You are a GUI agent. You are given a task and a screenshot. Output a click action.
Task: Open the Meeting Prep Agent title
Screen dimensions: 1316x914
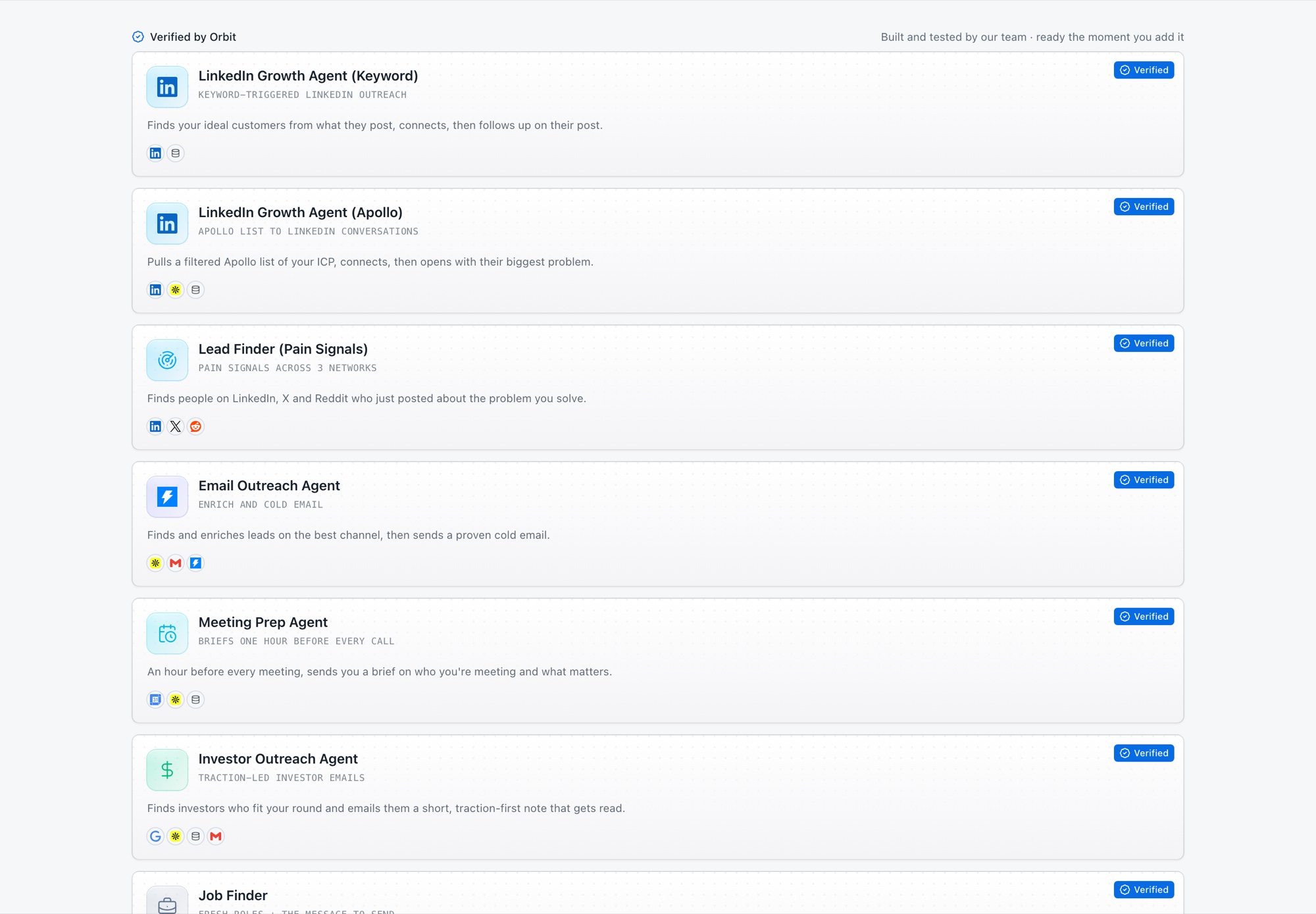[x=263, y=622]
